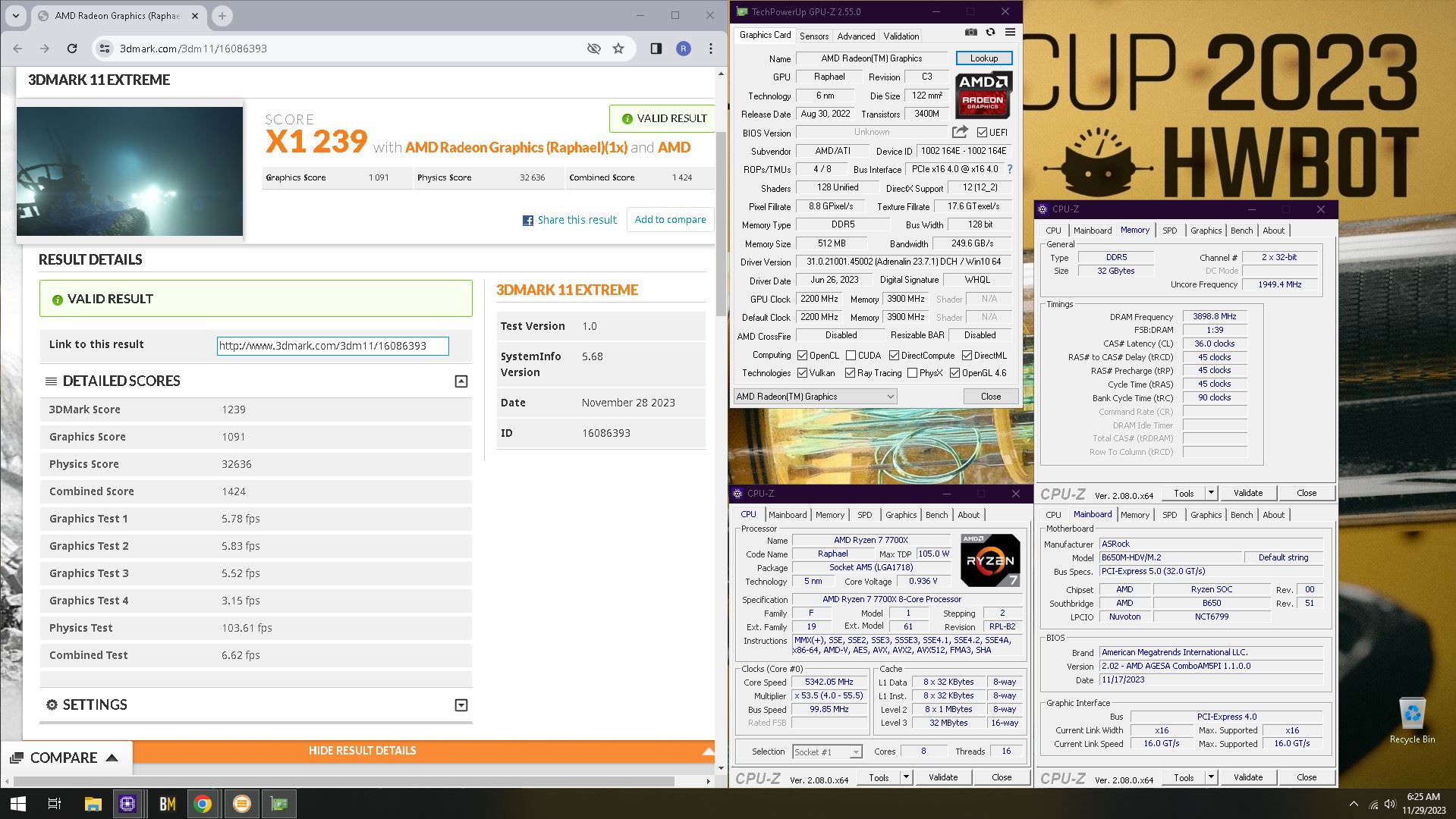1456x819 pixels.
Task: Bookmark this page with the star icon
Action: click(618, 49)
